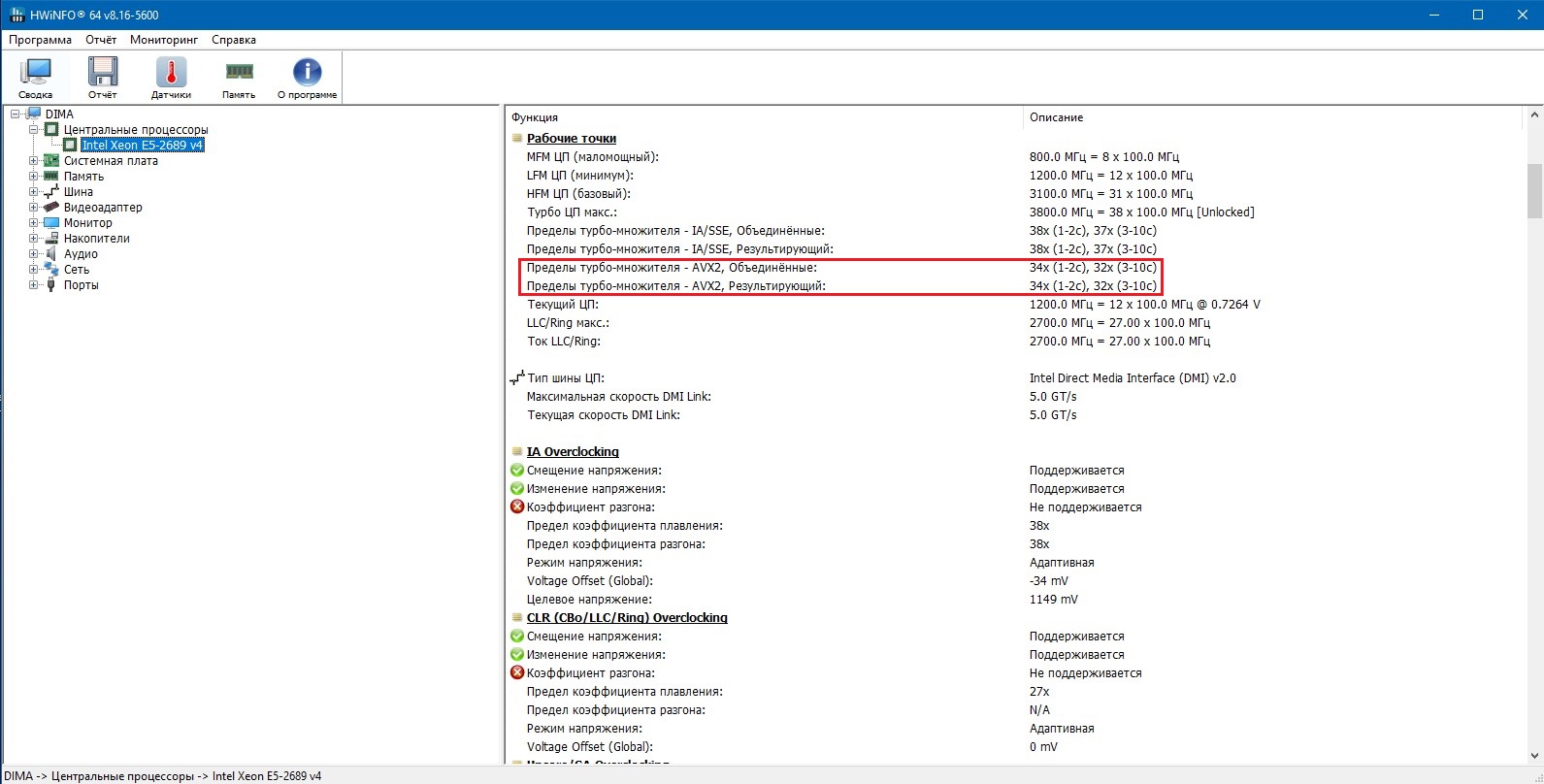Collapse the DIMA root tree node
This screenshot has width=1544, height=784.
tap(16, 114)
